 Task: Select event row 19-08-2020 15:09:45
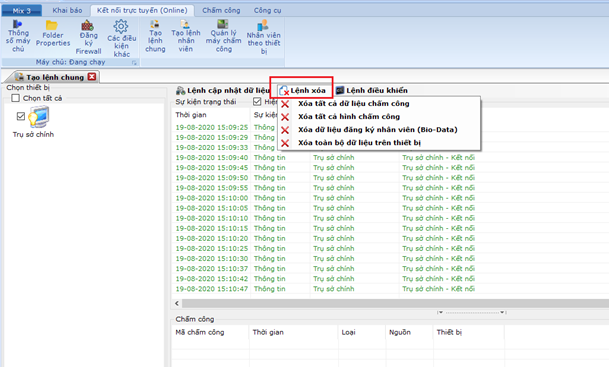pyautogui.click(x=390, y=168)
